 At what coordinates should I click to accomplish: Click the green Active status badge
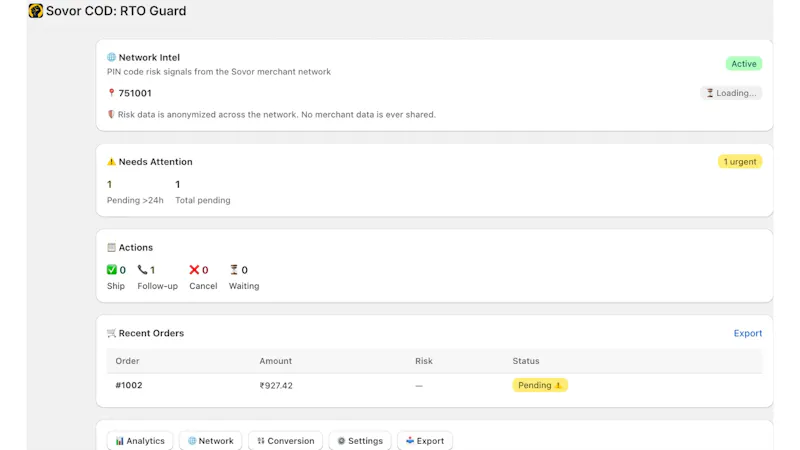[743, 64]
